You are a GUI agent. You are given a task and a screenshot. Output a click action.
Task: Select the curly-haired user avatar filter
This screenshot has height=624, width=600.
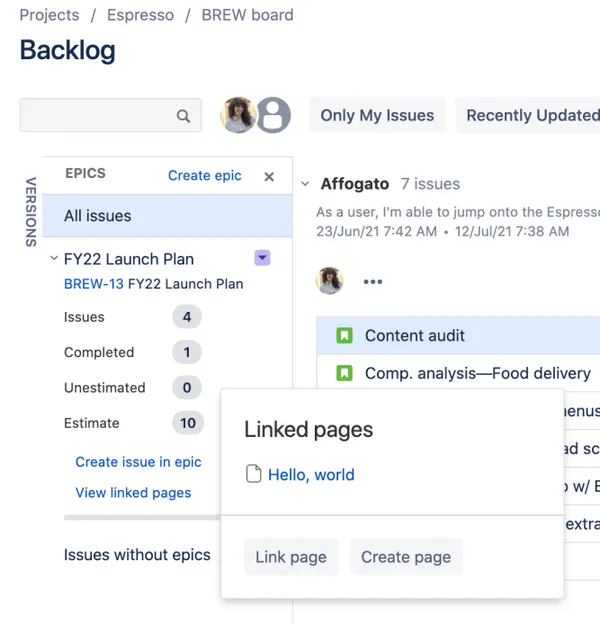238,115
